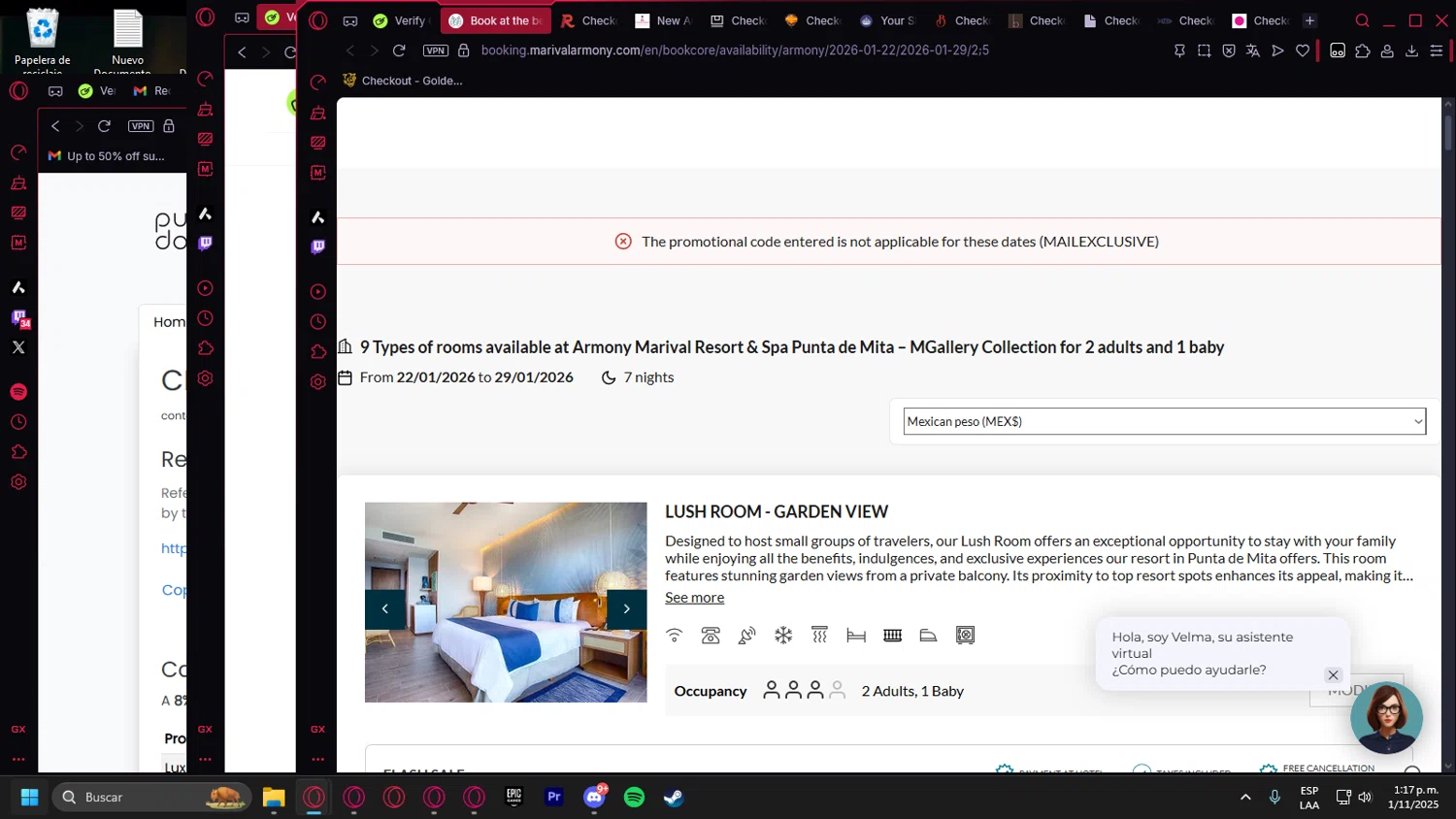Launch Epic Games from taskbar
1456x819 pixels.
(514, 798)
